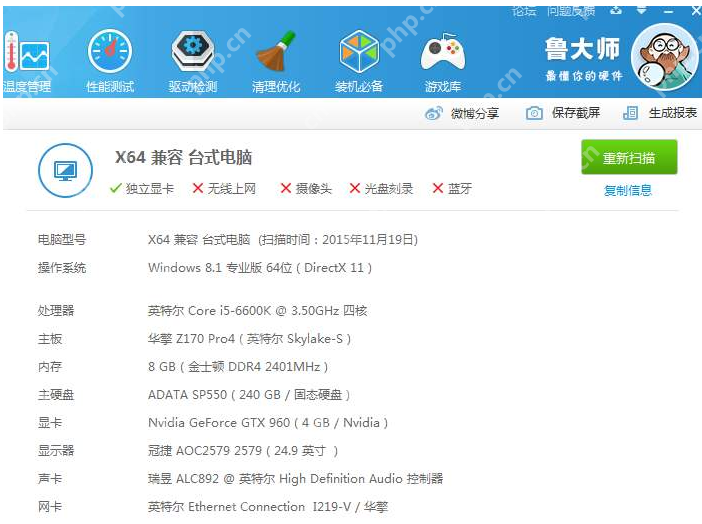Viewport: 702px width, 524px height.
Task: Click the Core i5-6600K processor value
Action: click(x=258, y=310)
